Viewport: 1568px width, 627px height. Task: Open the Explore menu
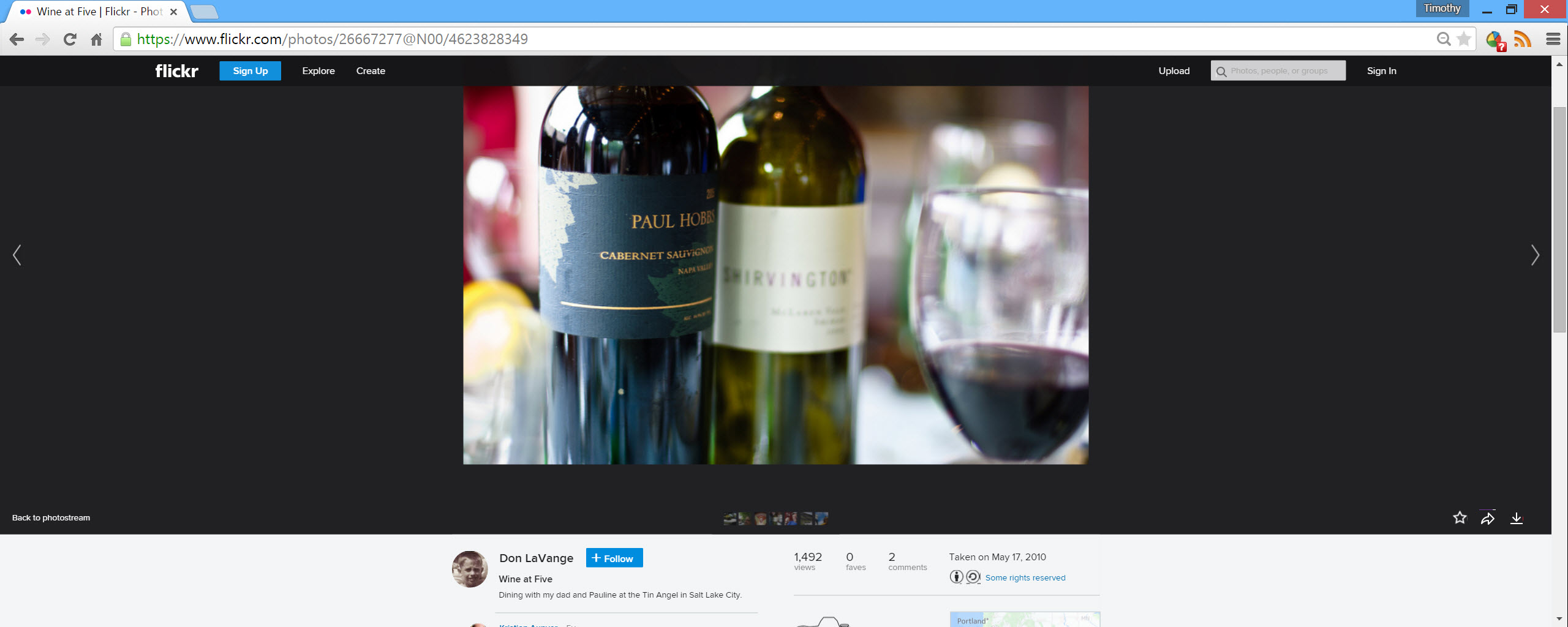318,71
